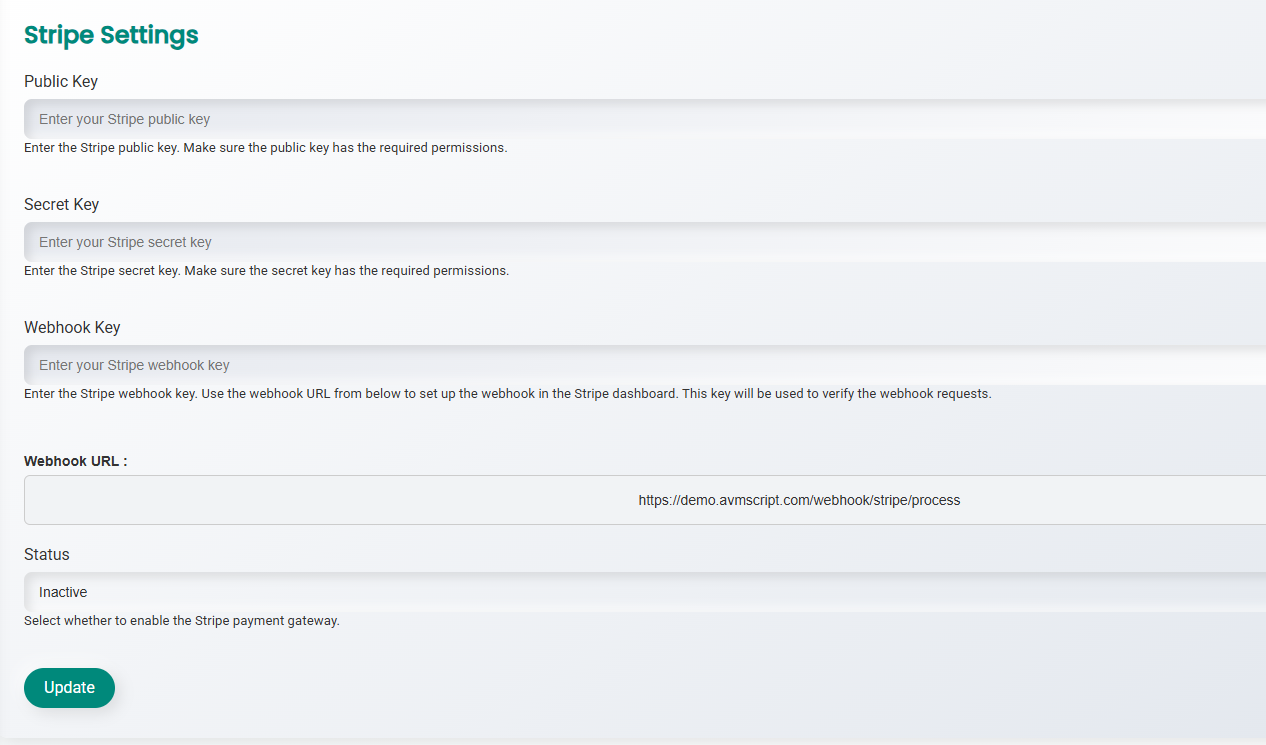Click the 'Enter your Stripe secret key' placeholder
Viewport: 1266px width, 745px height.
tap(125, 242)
